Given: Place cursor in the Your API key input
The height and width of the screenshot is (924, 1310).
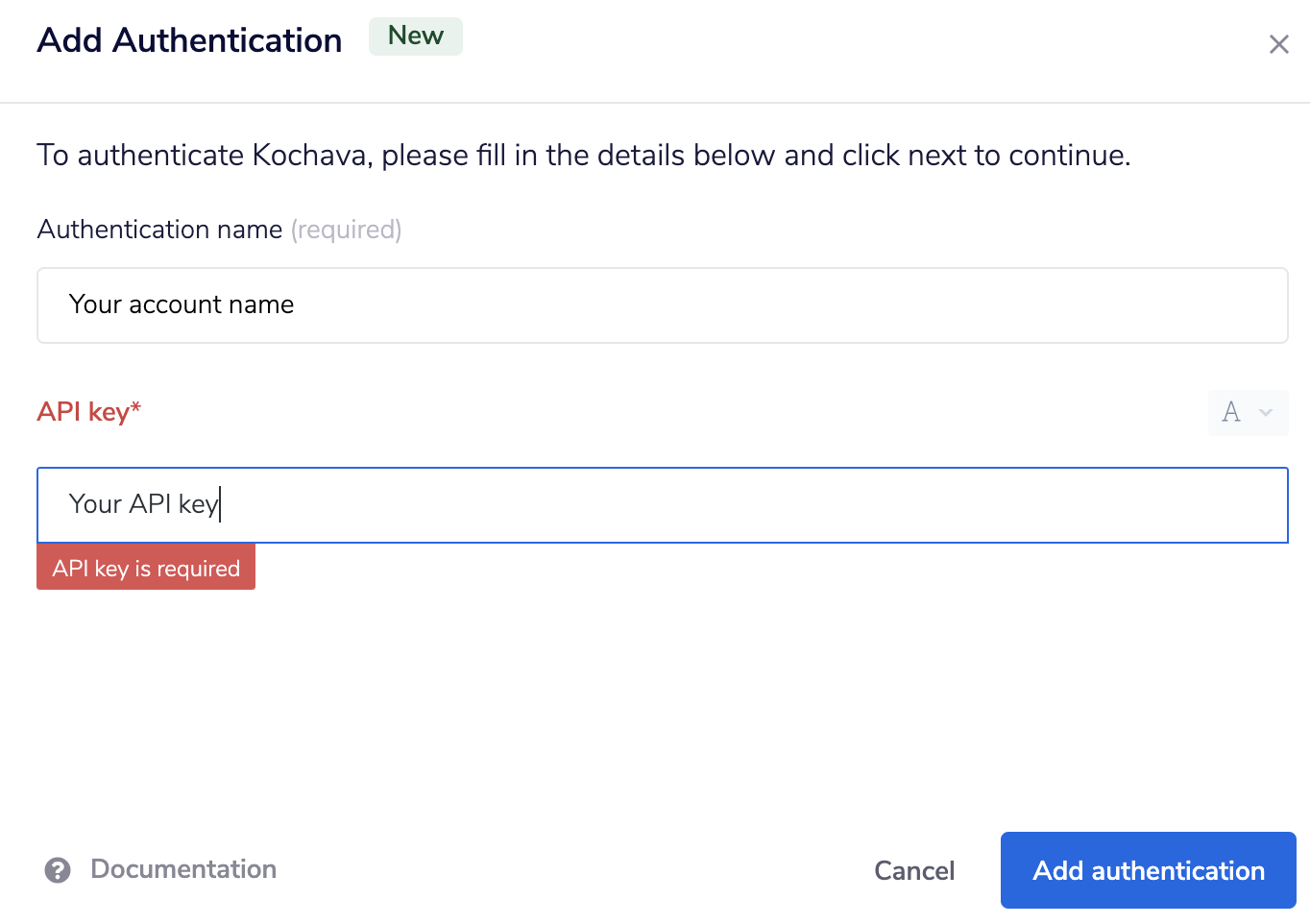Looking at the screenshot, I should tap(662, 505).
